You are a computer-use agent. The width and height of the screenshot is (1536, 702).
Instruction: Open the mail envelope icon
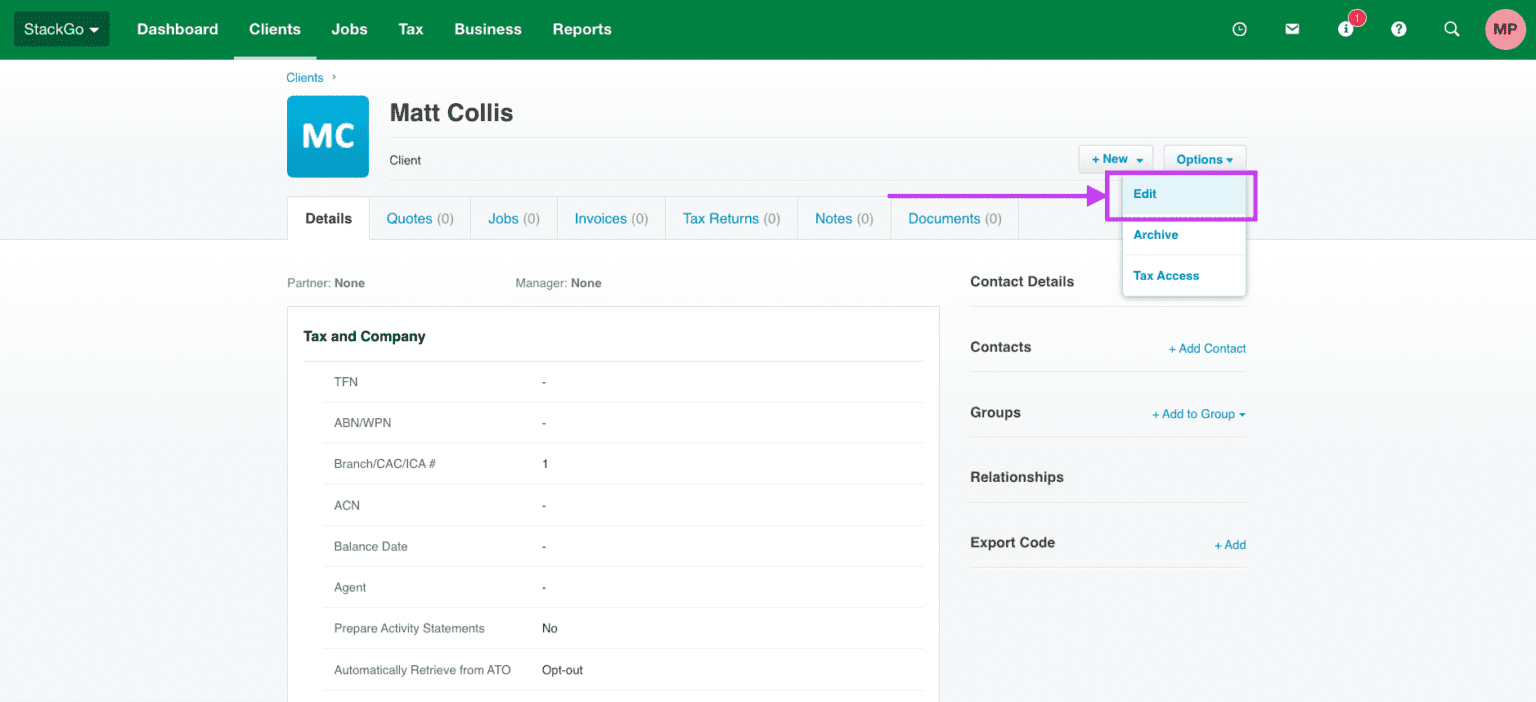pos(1292,30)
